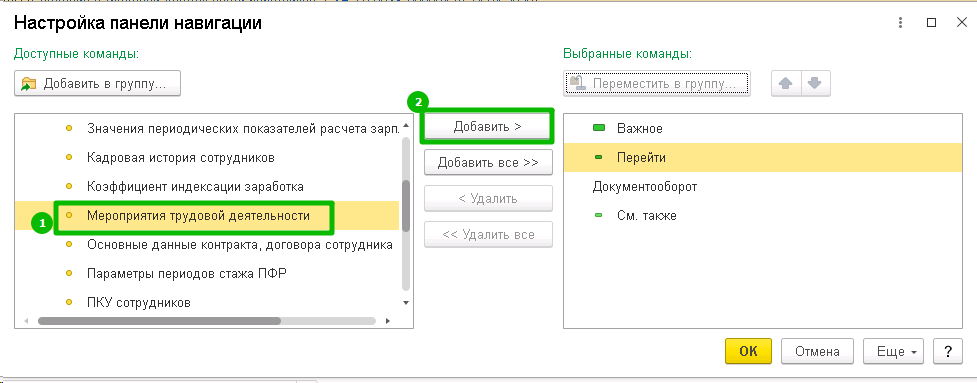
Task: Open help with the ? button
Action: point(948,351)
